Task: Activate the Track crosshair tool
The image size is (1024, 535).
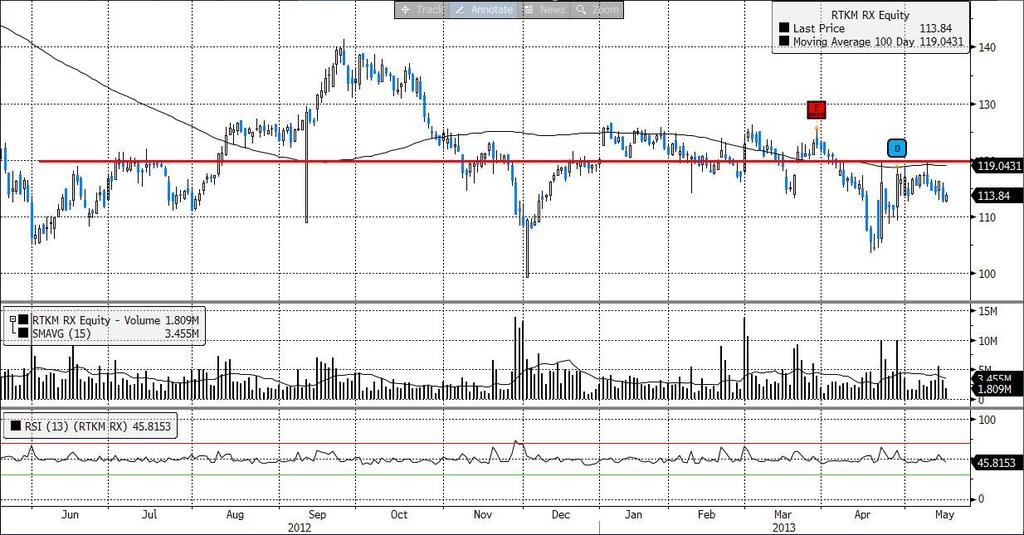Action: tap(422, 10)
